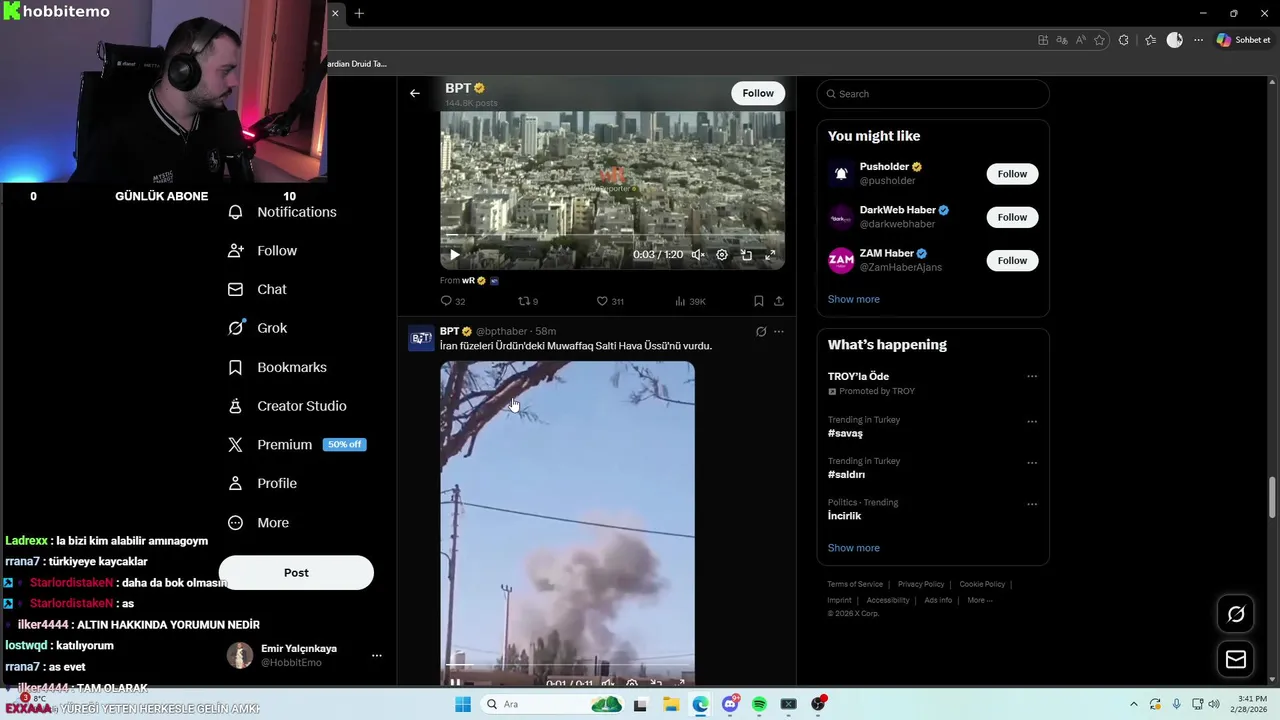The width and height of the screenshot is (1280, 720).
Task: Seek on the first video's progress bar
Action: click(612, 237)
